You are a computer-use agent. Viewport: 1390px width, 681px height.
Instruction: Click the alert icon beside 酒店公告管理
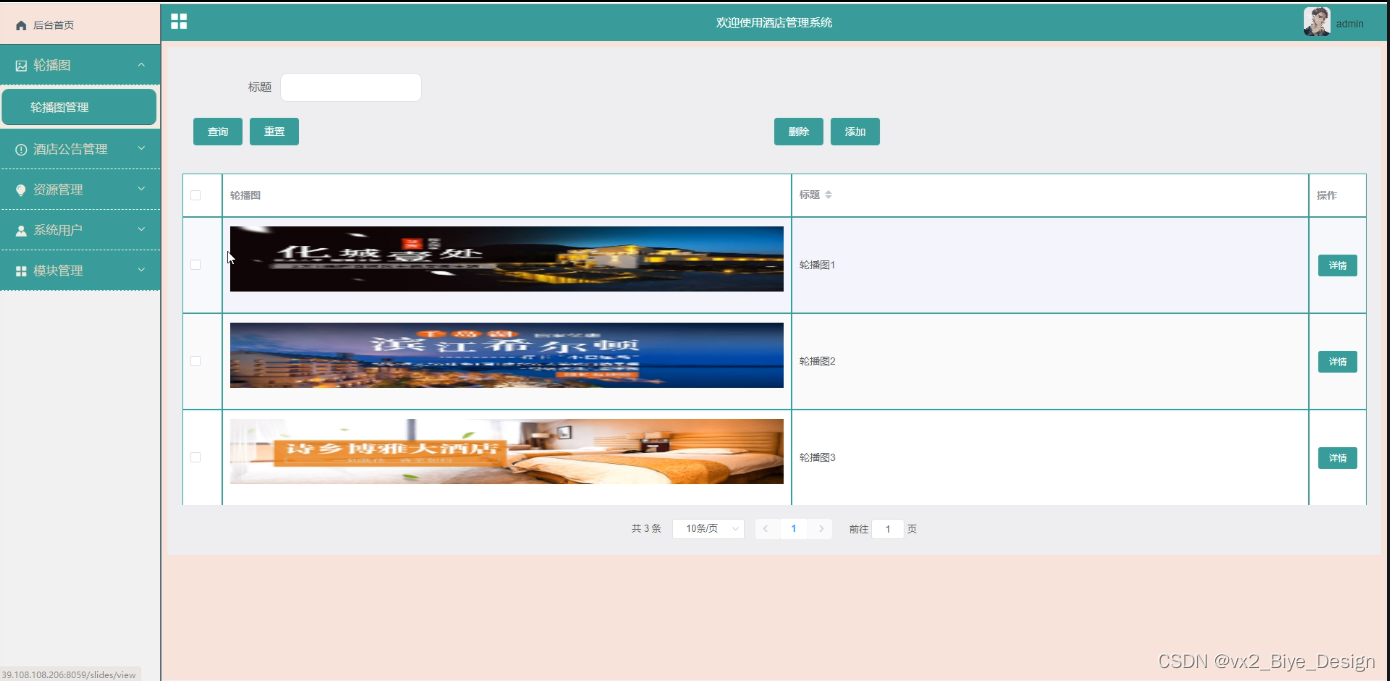pyautogui.click(x=21, y=149)
